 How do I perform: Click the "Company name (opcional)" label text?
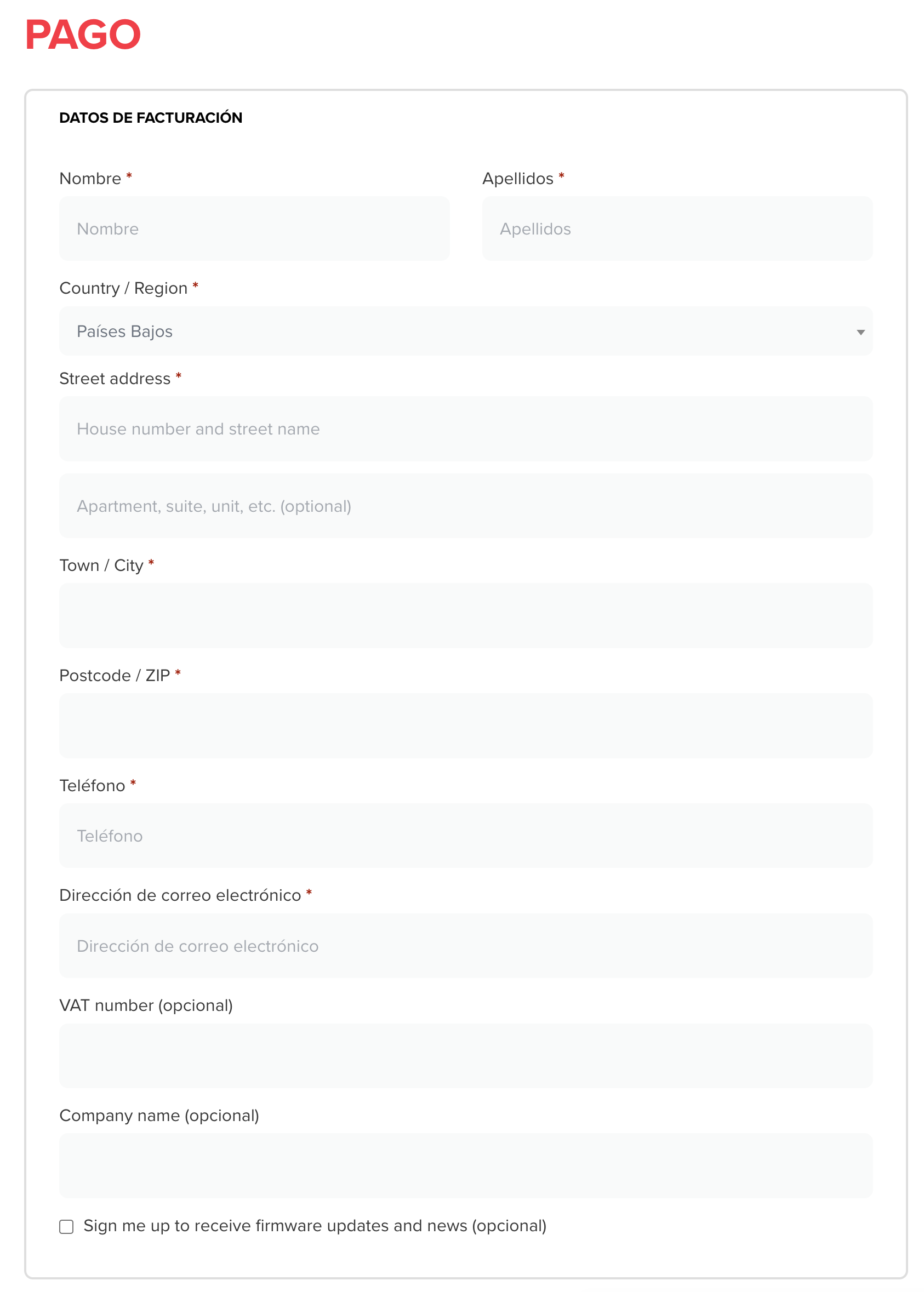coord(159,1116)
